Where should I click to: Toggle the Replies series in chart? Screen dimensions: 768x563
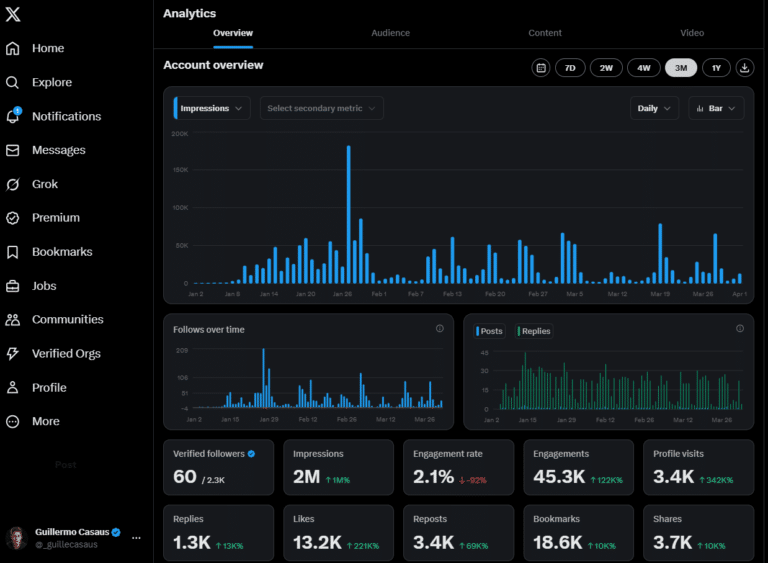pyautogui.click(x=534, y=331)
